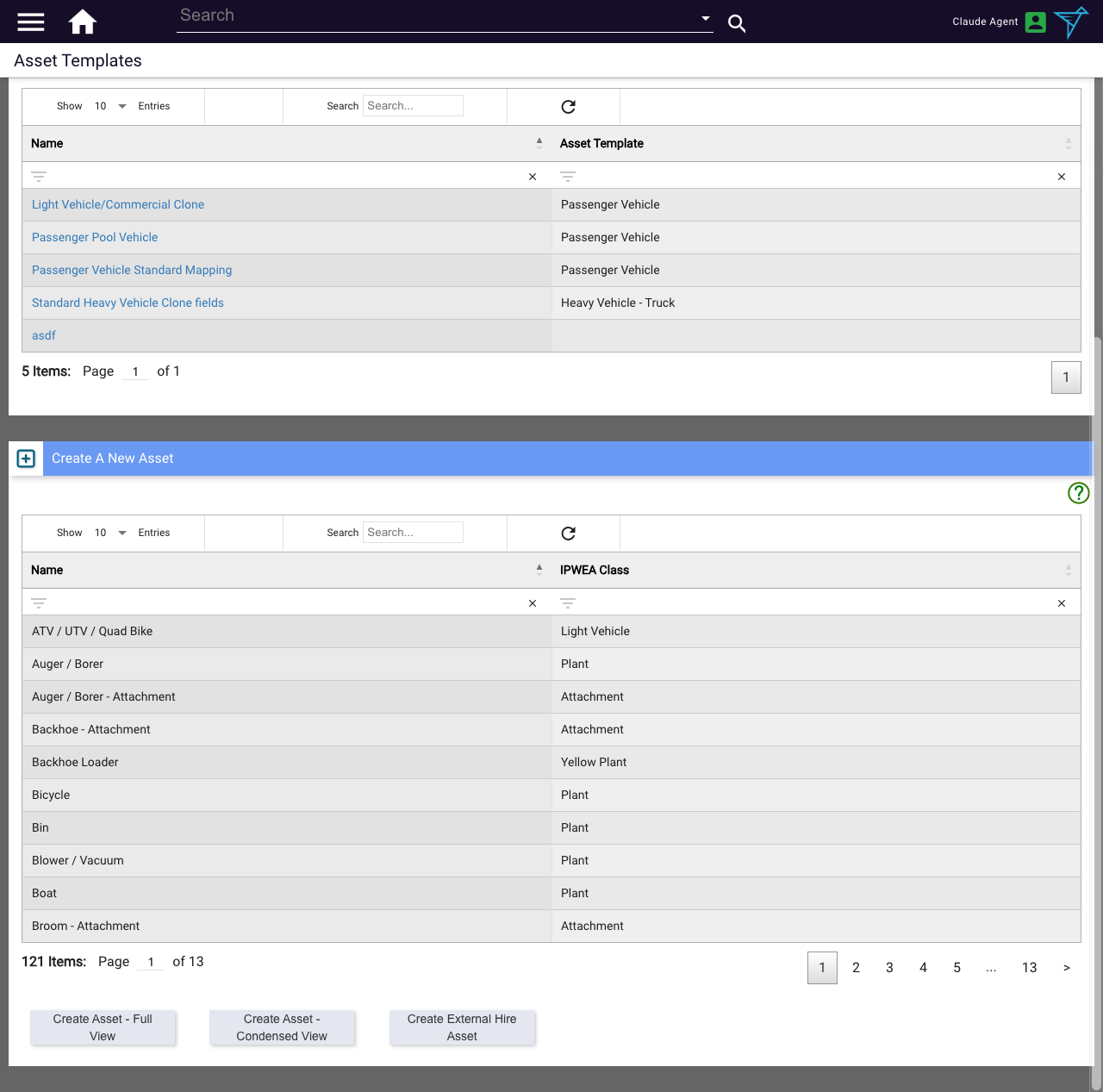Click the Heavy Vehicle - Truck cell
This screenshot has width=1103, height=1092.
tap(816, 303)
